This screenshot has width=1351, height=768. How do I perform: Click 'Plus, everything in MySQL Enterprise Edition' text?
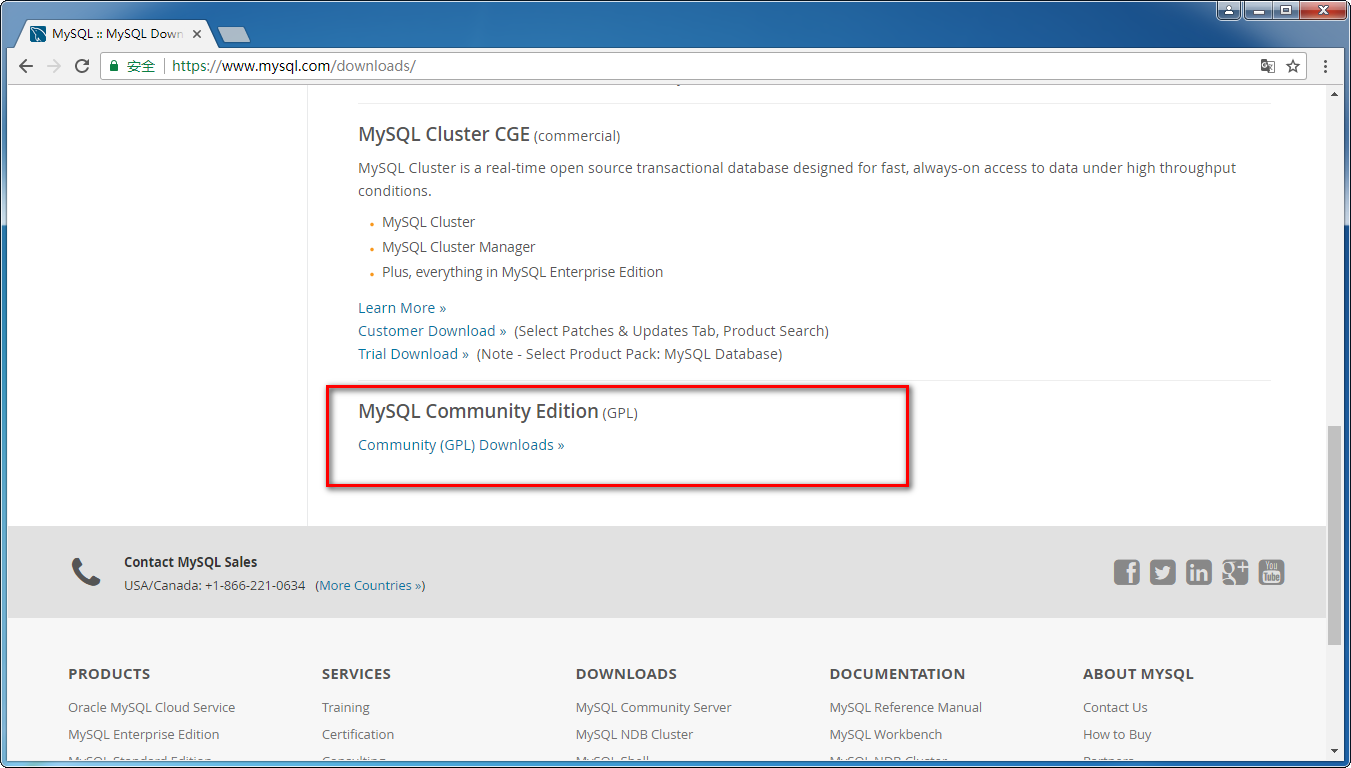pyautogui.click(x=523, y=272)
